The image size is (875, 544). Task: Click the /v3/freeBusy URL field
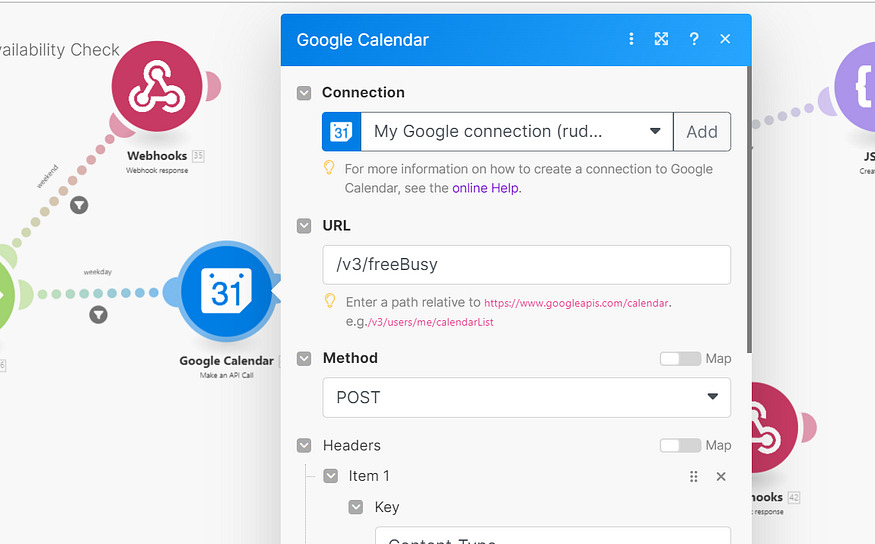526,264
